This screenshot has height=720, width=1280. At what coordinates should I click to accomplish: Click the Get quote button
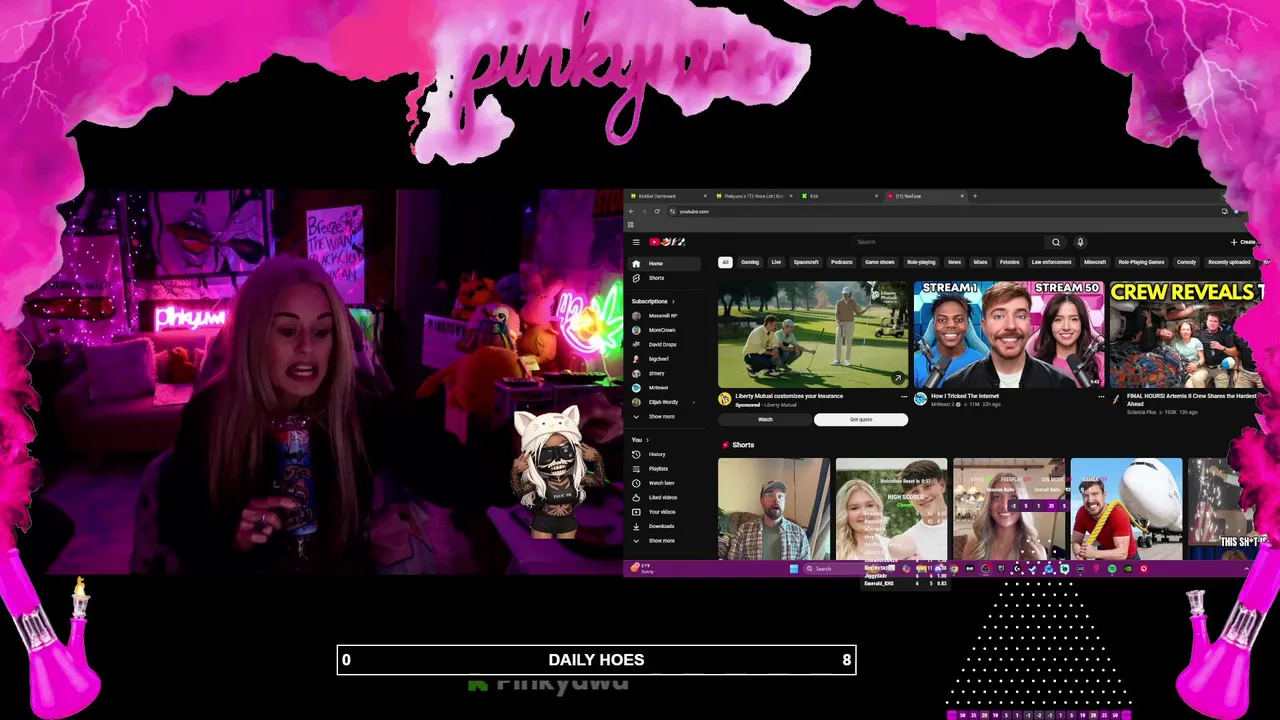tap(861, 420)
